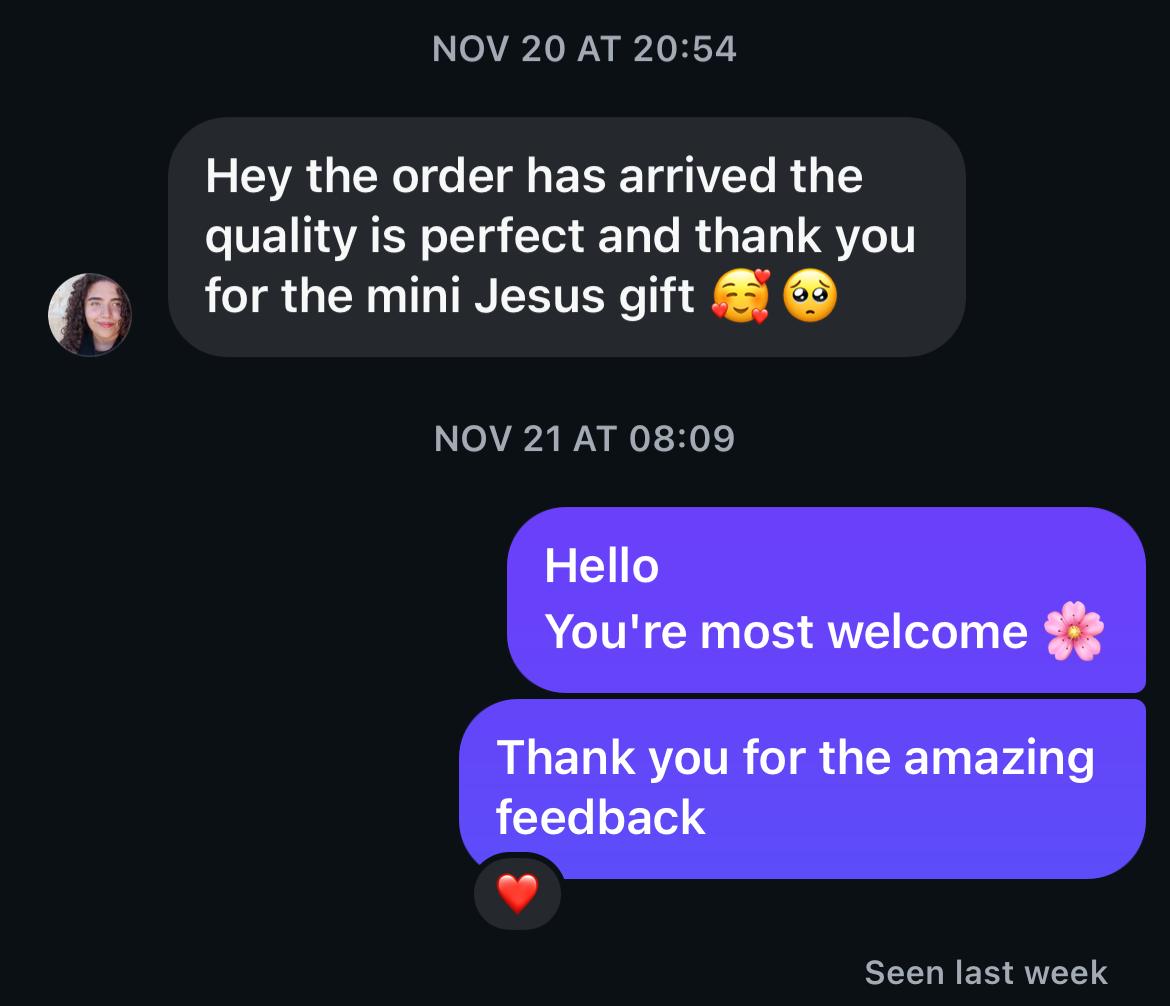Click the 'Seen last week' status text
Screen dimensions: 1170x1006
click(x=986, y=972)
